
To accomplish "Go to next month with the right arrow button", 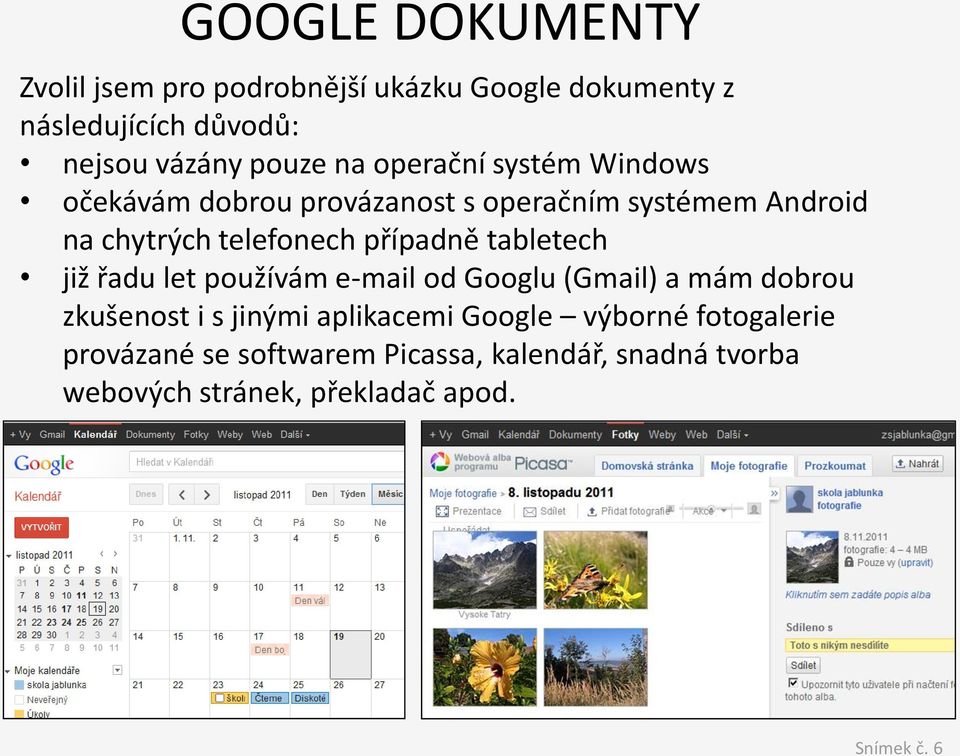I will (x=207, y=495).
